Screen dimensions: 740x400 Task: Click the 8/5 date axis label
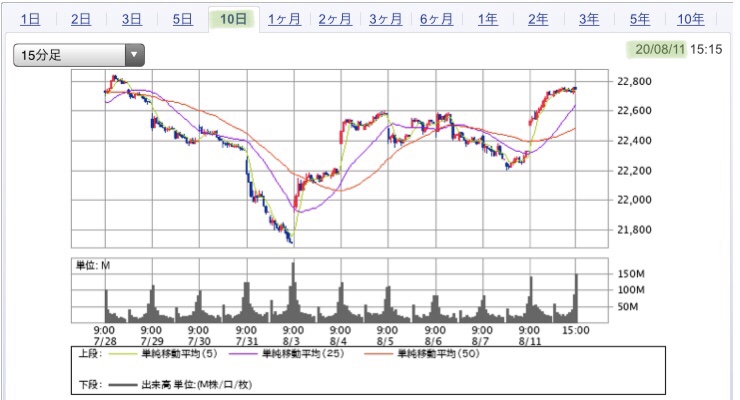tap(386, 341)
